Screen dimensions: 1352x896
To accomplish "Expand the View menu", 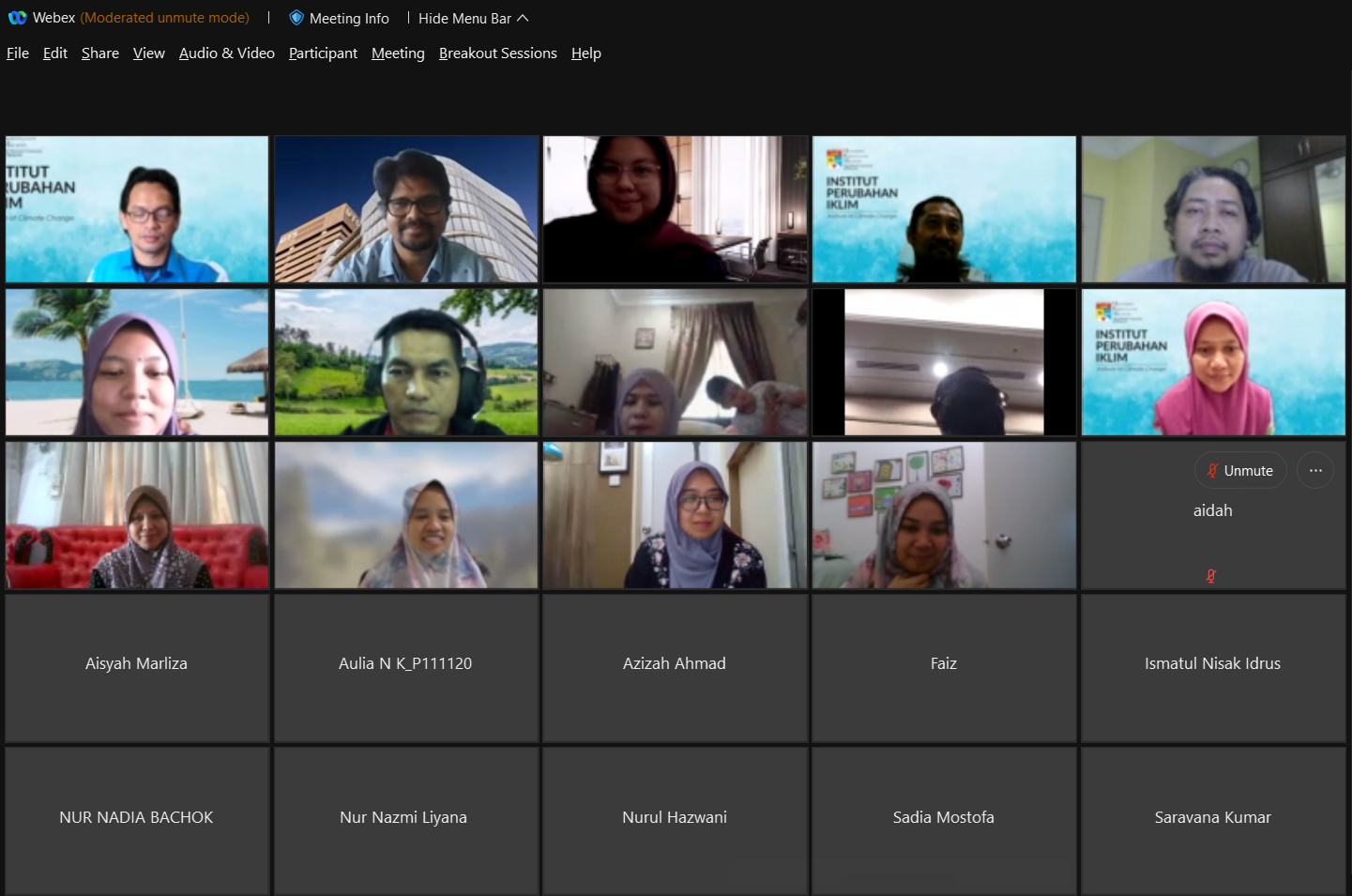I will click(x=149, y=53).
